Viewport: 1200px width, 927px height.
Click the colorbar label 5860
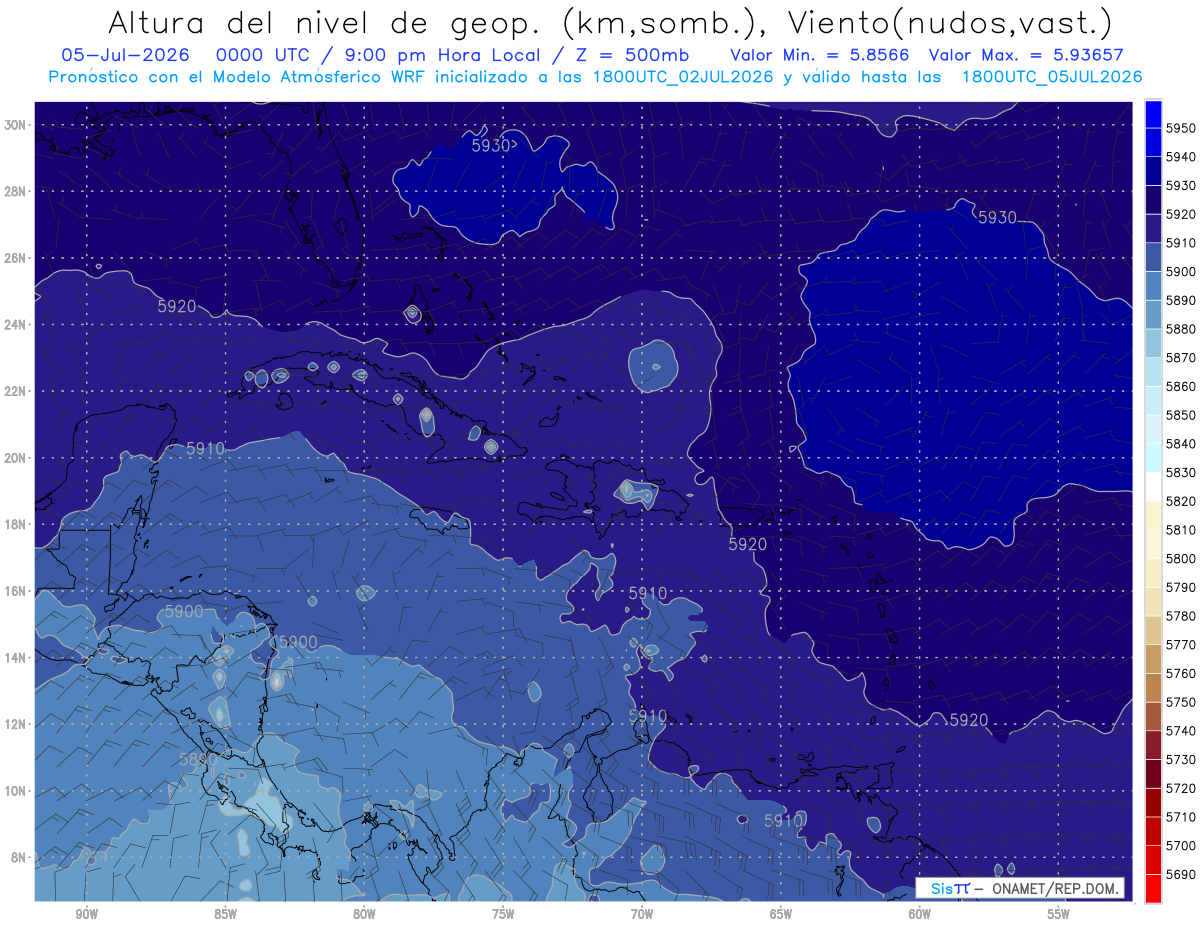tap(1180, 386)
